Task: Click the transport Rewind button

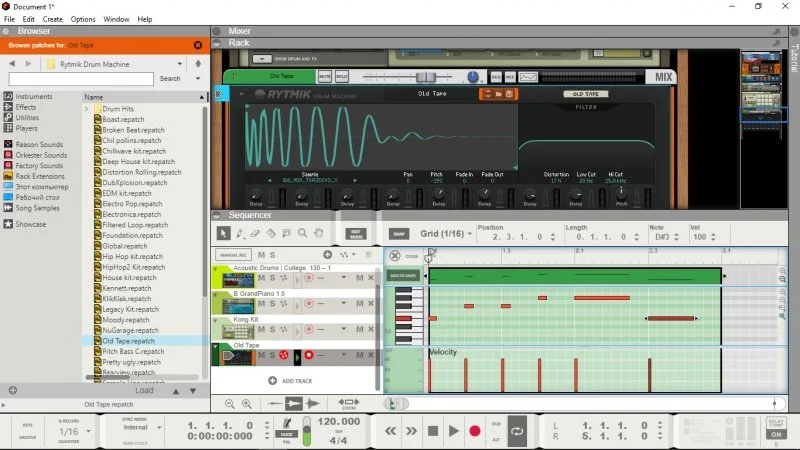Action: 390,431
